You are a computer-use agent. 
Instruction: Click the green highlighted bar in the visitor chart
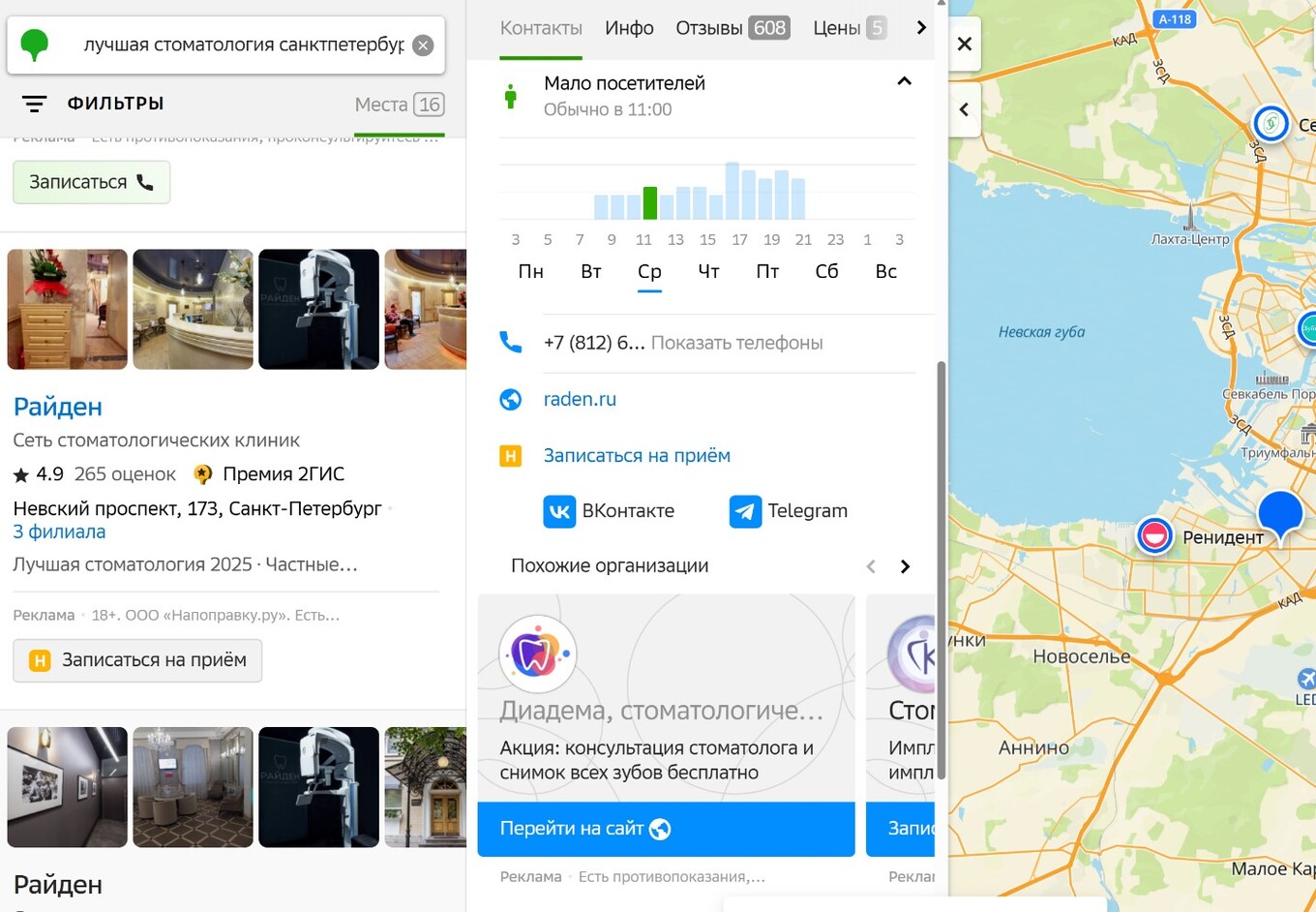[x=650, y=203]
